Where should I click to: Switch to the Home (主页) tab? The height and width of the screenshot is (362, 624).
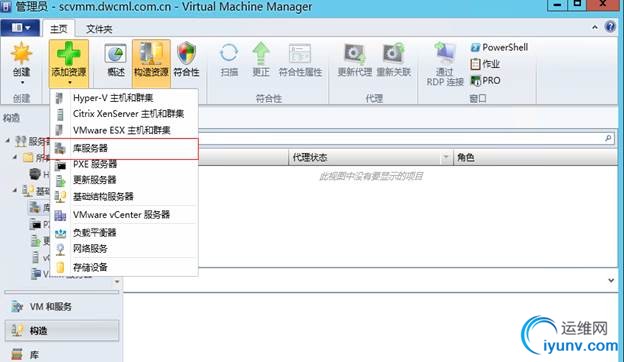(x=59, y=29)
